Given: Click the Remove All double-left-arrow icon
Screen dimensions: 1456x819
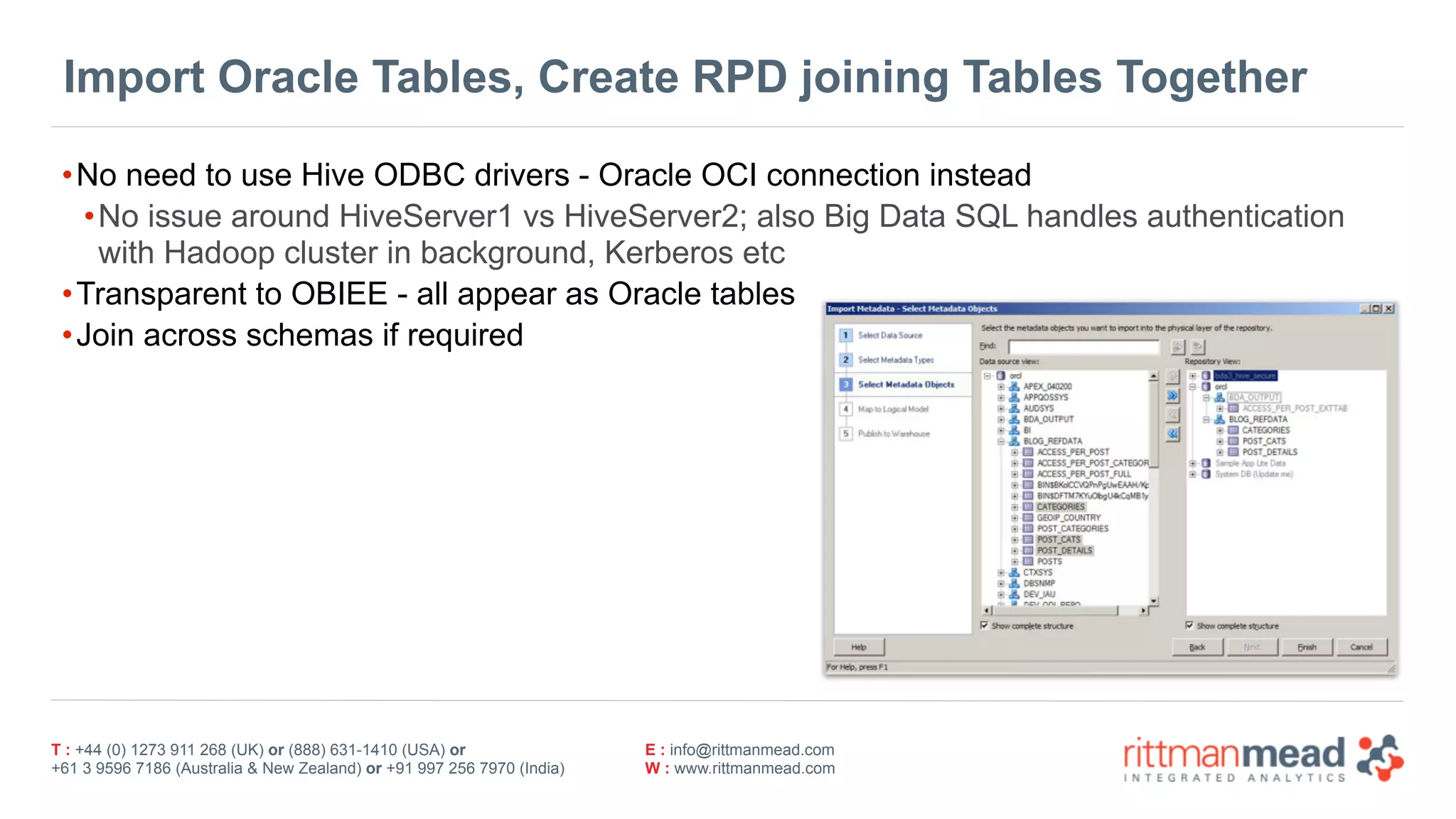Looking at the screenshot, I should pyautogui.click(x=1173, y=434).
